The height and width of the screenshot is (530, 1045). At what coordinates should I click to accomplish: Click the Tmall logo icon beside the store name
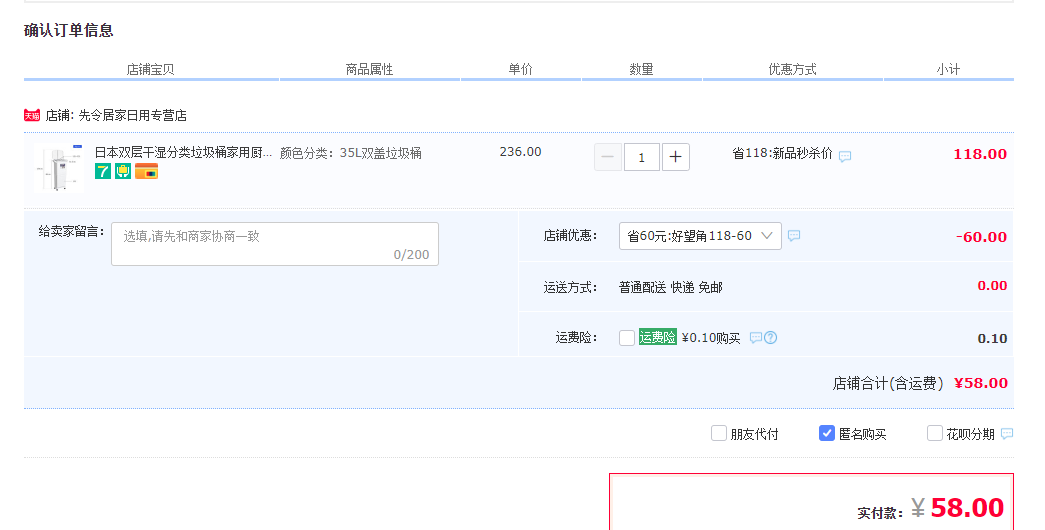pyautogui.click(x=32, y=115)
